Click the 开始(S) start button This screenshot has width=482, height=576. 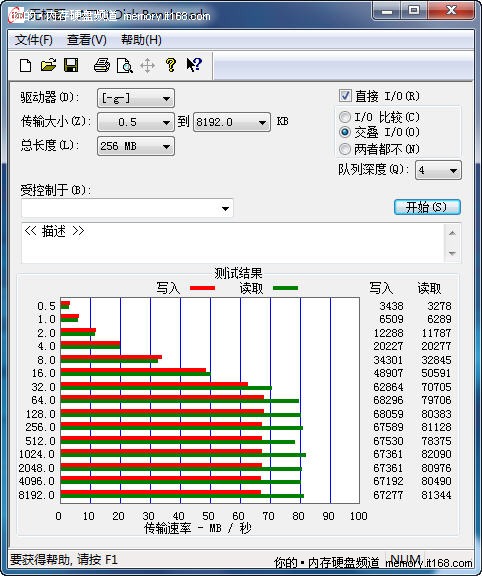pos(427,207)
